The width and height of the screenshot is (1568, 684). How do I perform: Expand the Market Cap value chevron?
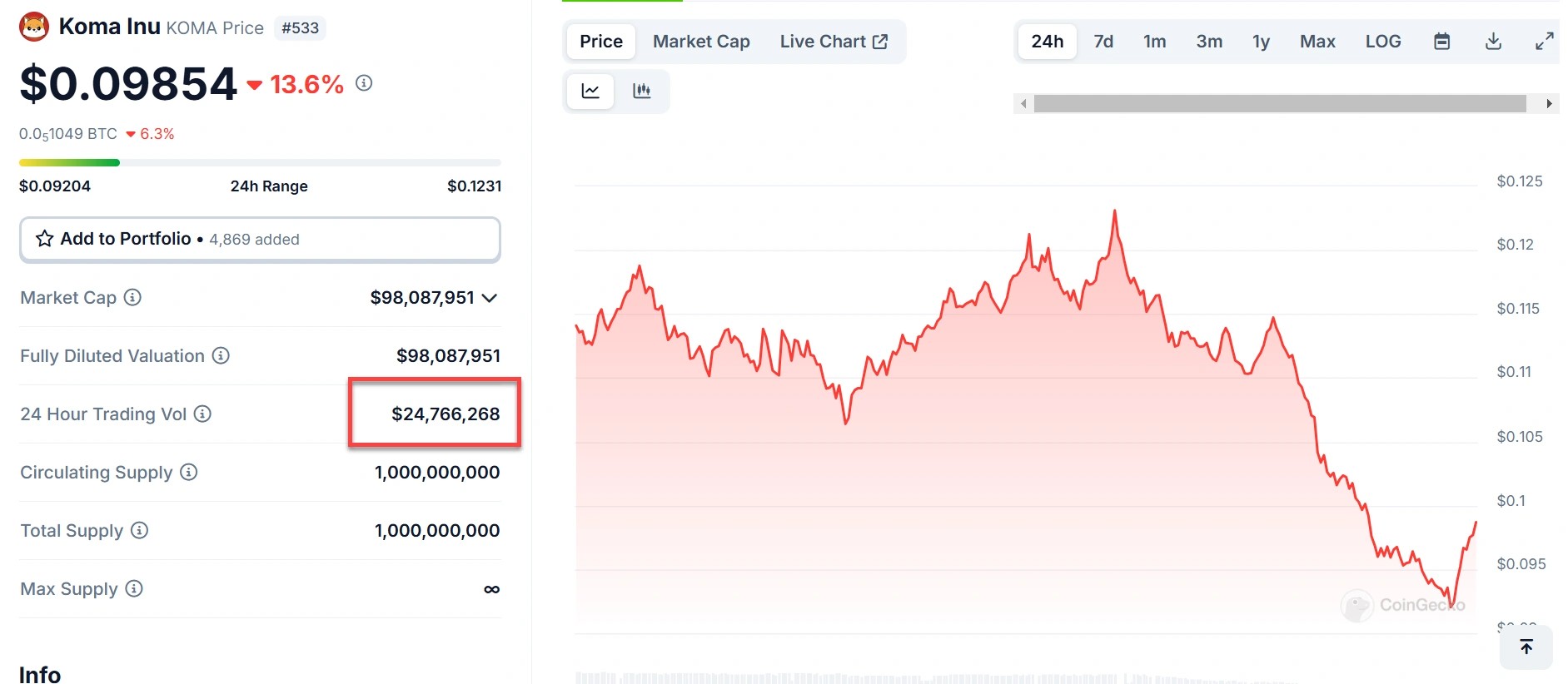point(490,298)
